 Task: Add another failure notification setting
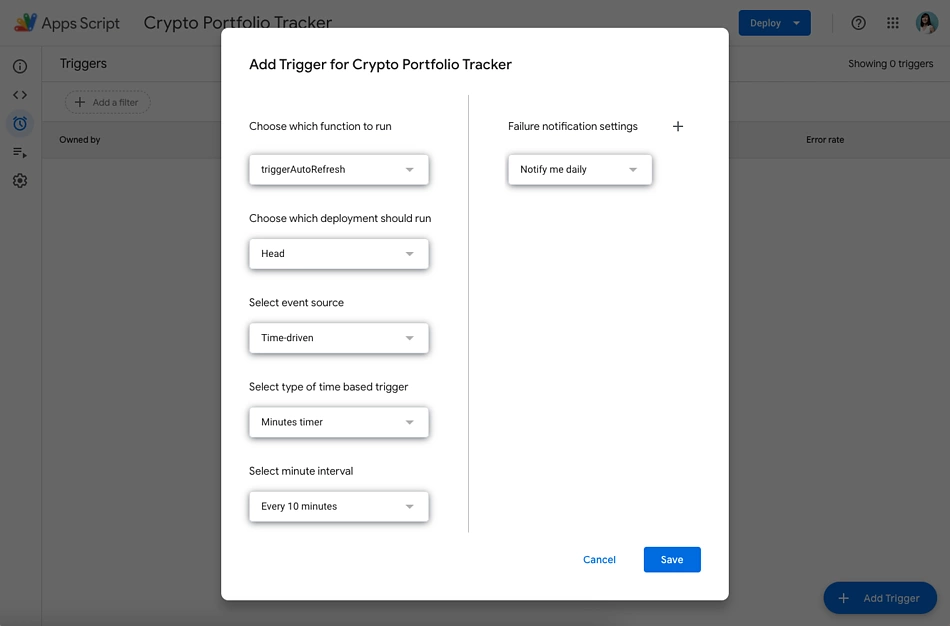tap(678, 126)
